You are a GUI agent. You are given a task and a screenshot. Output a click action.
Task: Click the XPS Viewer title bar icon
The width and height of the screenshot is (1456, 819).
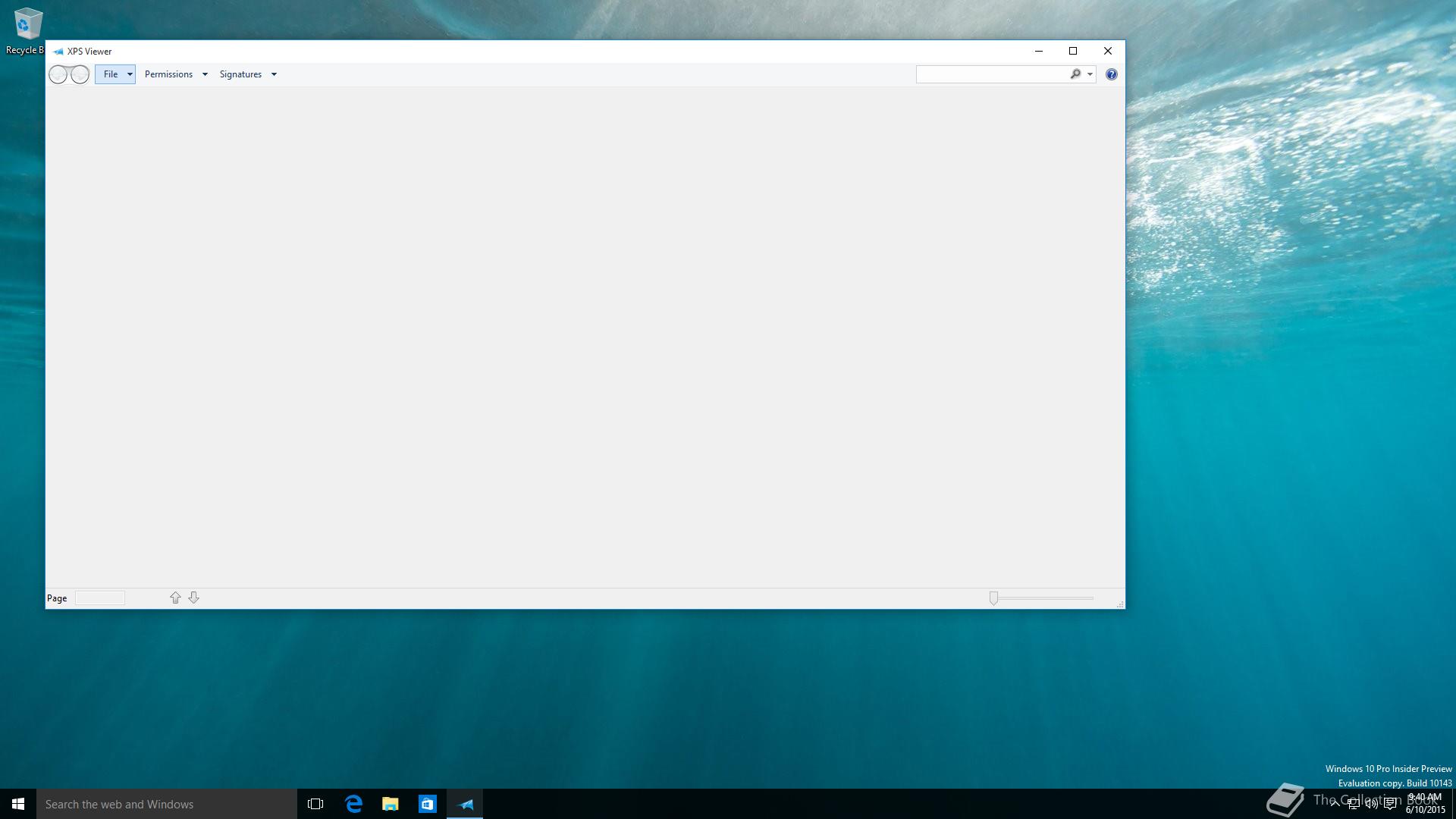click(x=58, y=52)
